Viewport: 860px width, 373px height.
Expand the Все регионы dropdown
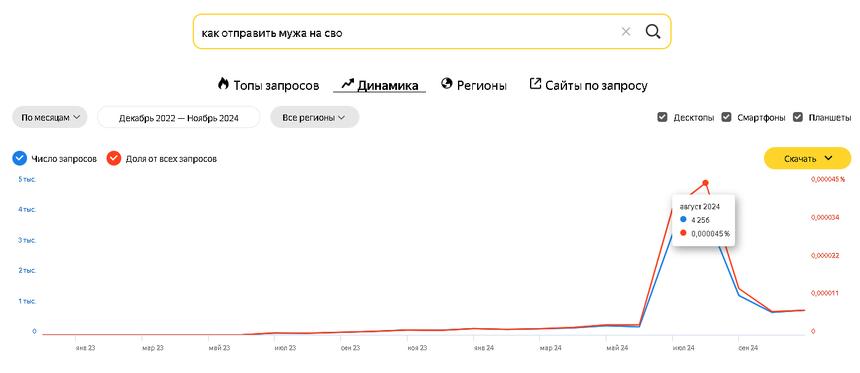[314, 117]
